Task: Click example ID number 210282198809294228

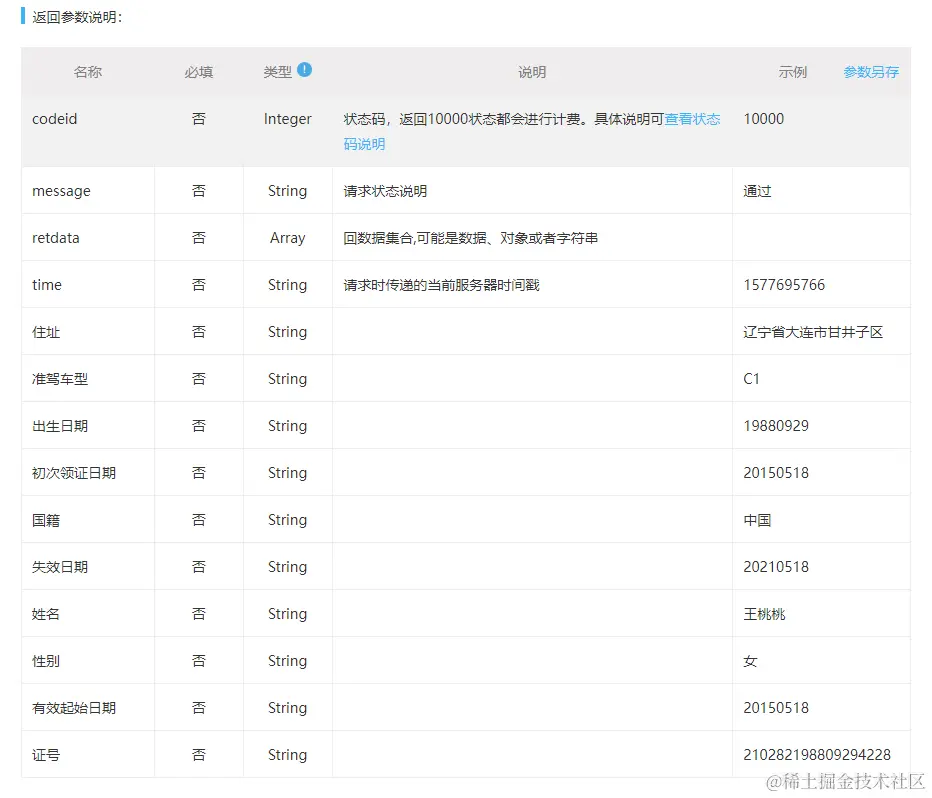Action: click(x=817, y=755)
